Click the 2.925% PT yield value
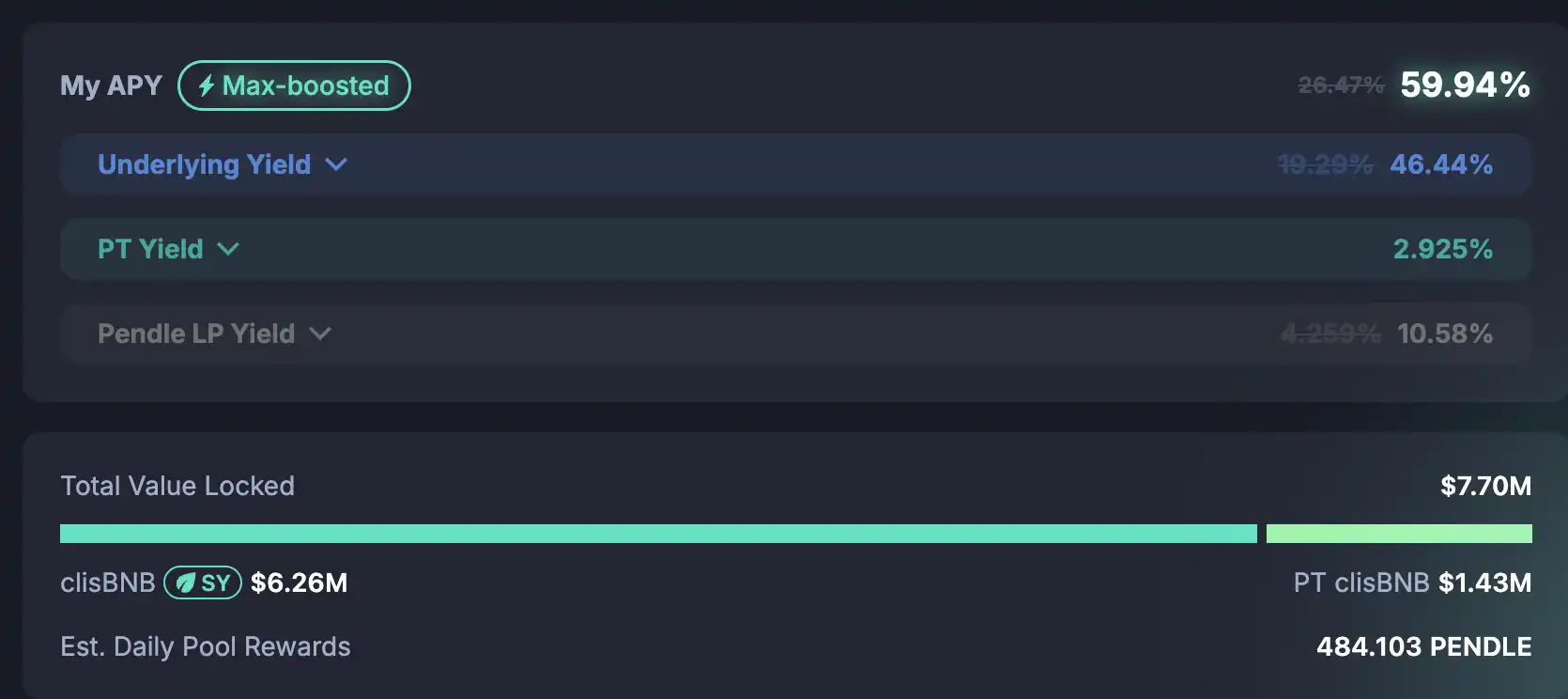 (1442, 249)
